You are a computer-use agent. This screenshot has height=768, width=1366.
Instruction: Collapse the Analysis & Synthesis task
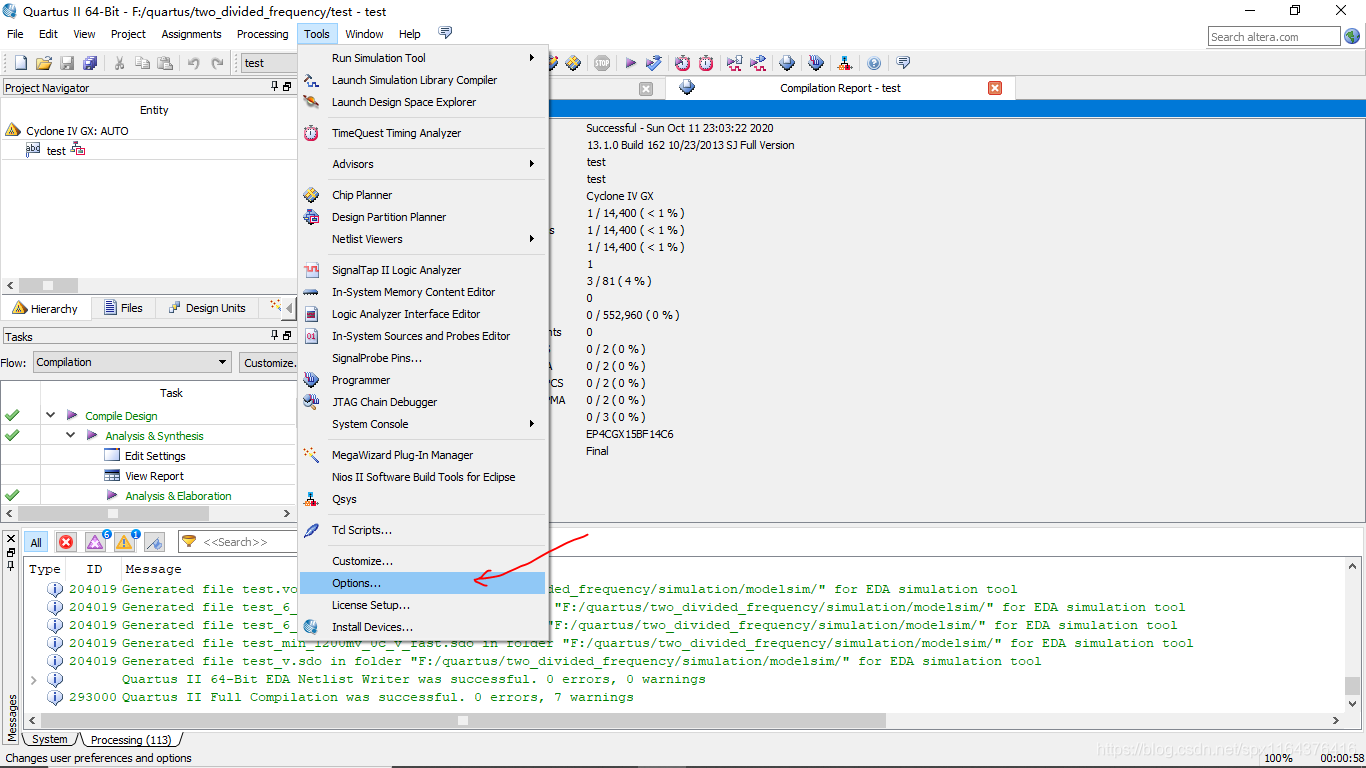[70, 435]
